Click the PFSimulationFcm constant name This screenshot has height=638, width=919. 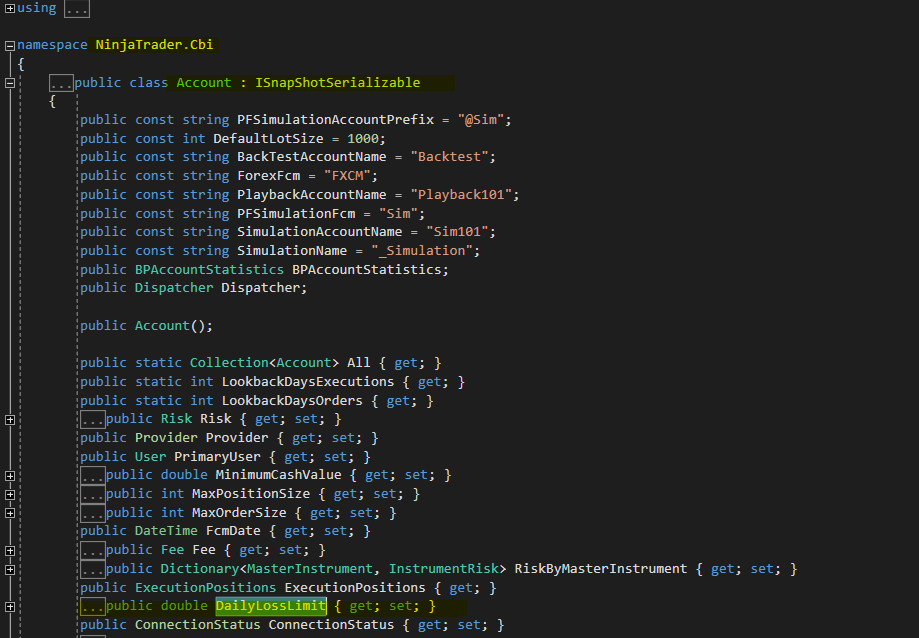pyautogui.click(x=296, y=213)
